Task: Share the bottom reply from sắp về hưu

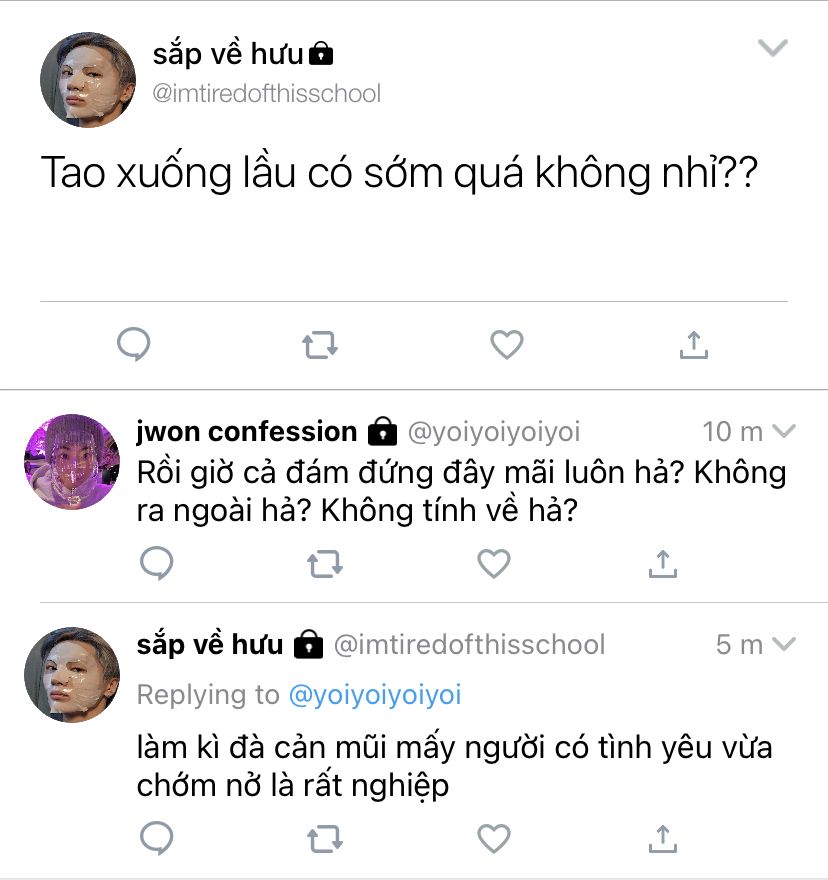Action: (663, 838)
